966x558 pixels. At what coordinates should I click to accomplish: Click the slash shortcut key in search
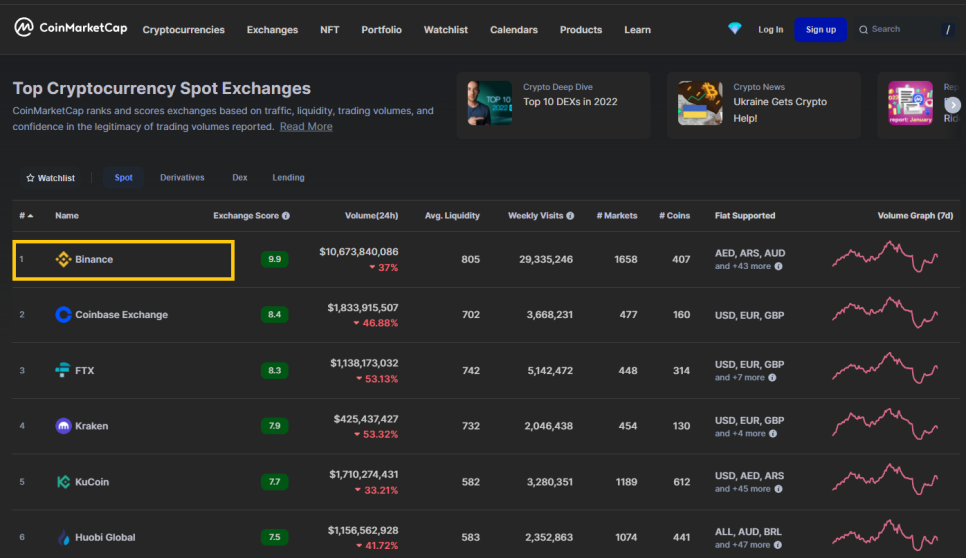(948, 30)
